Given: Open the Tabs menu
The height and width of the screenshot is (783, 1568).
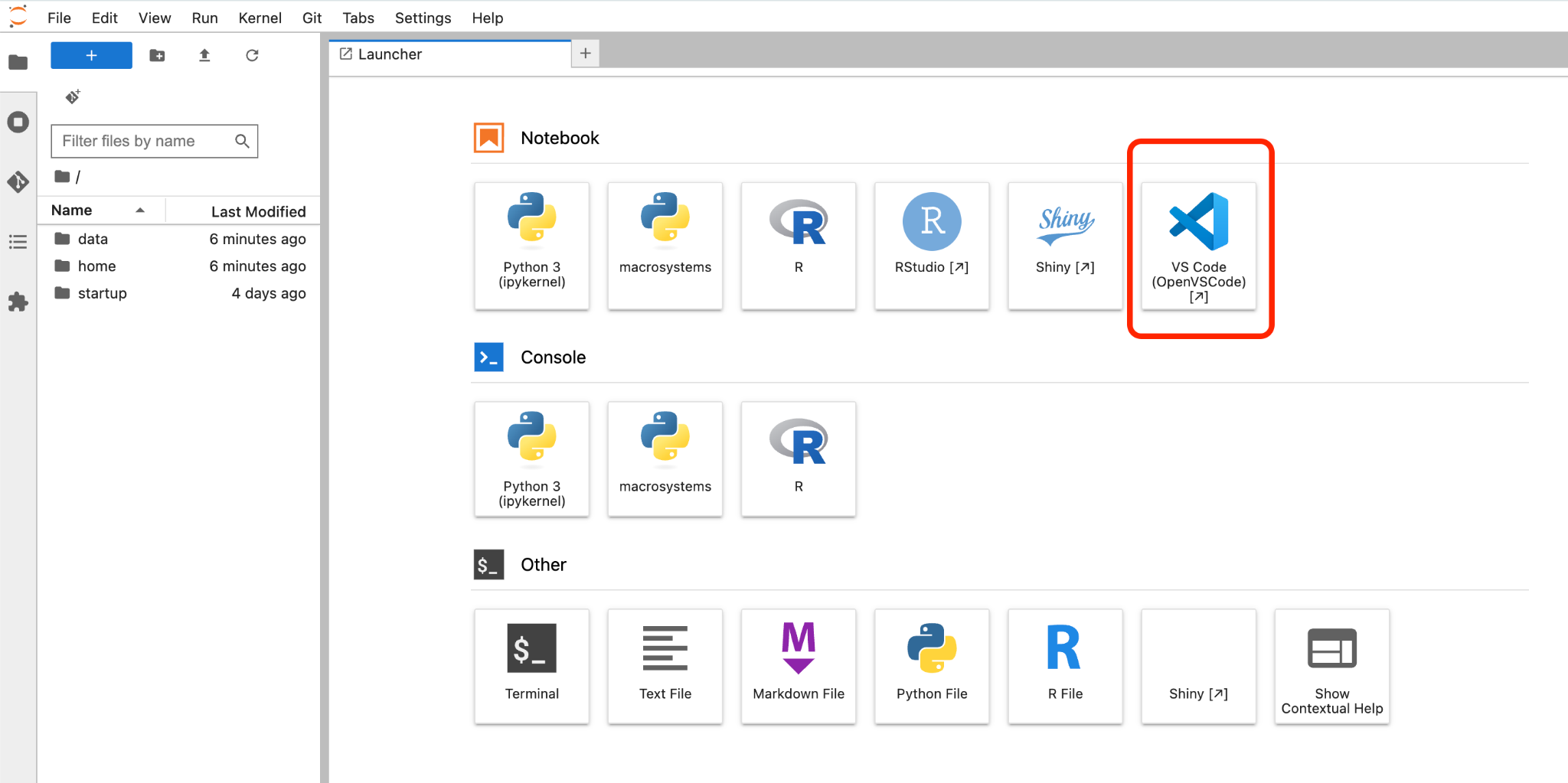Looking at the screenshot, I should point(358,18).
